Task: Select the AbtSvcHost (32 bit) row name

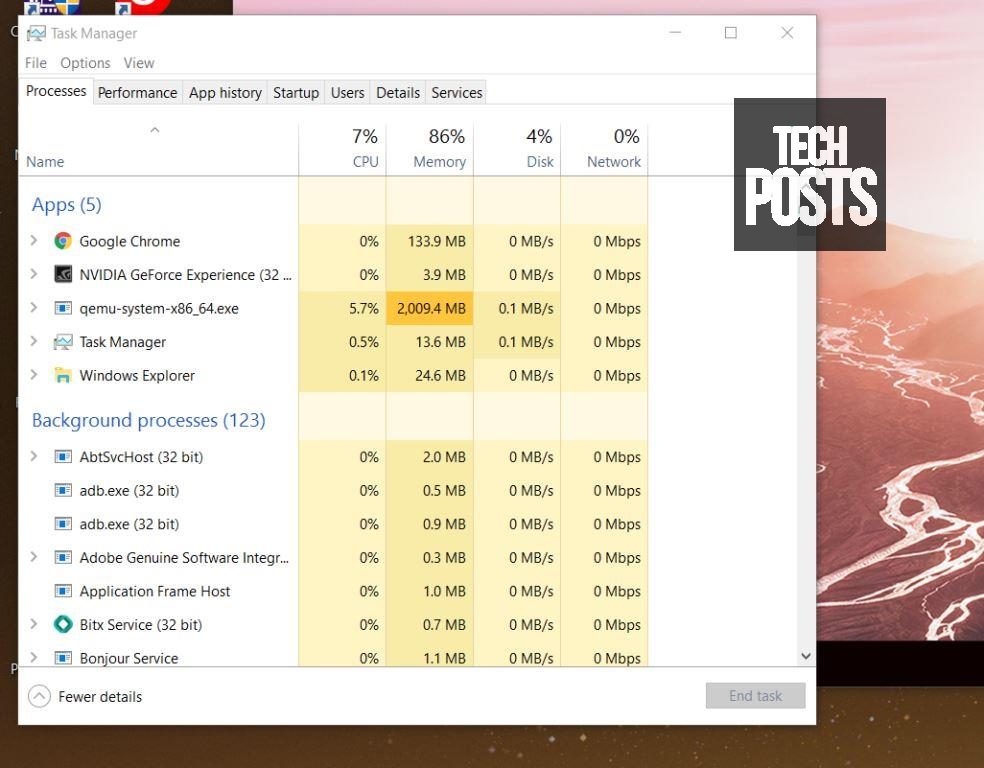Action: tap(141, 457)
